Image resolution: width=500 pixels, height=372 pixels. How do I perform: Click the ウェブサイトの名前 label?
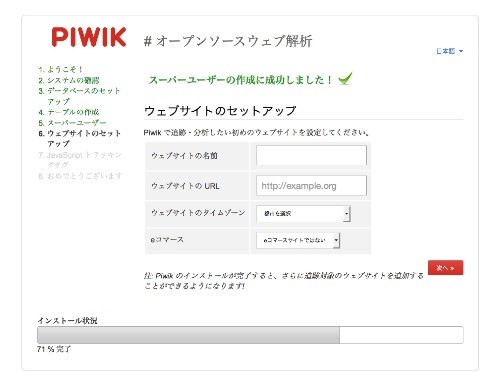184,155
